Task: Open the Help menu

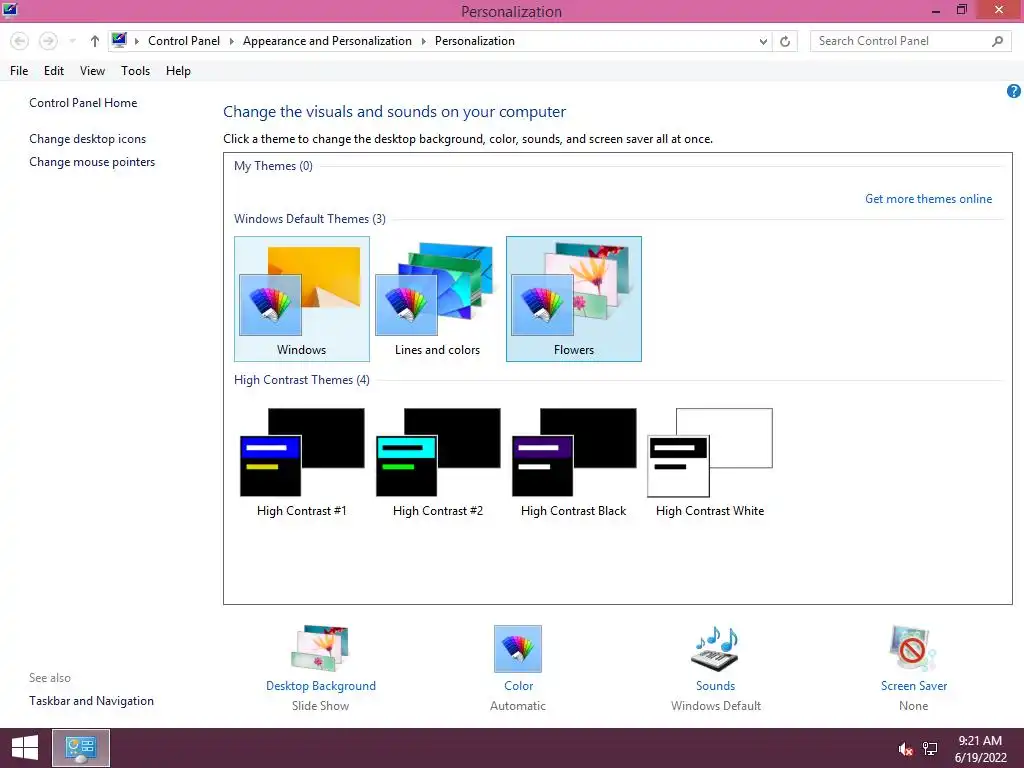Action: 178,71
